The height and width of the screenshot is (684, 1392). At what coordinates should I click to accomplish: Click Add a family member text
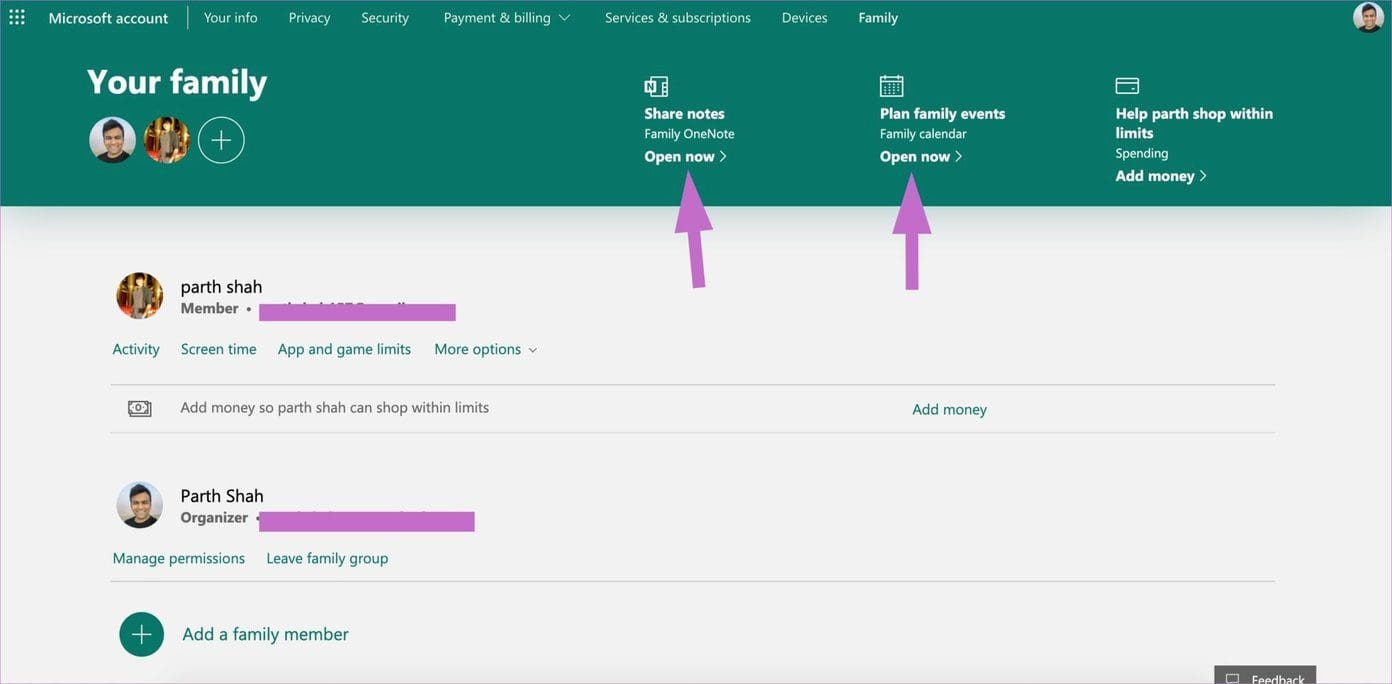[x=266, y=634]
